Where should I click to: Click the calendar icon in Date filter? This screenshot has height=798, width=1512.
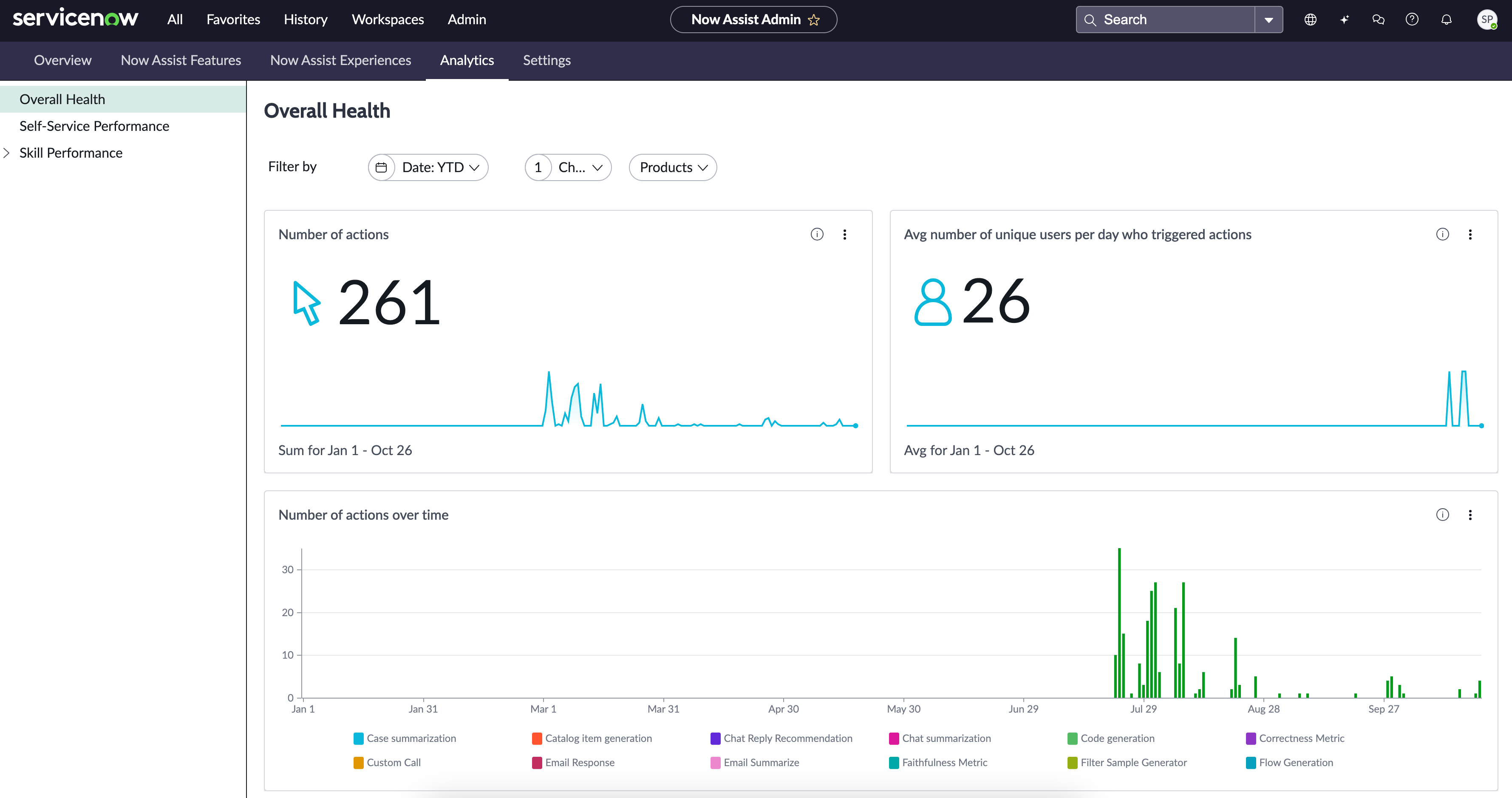click(381, 167)
